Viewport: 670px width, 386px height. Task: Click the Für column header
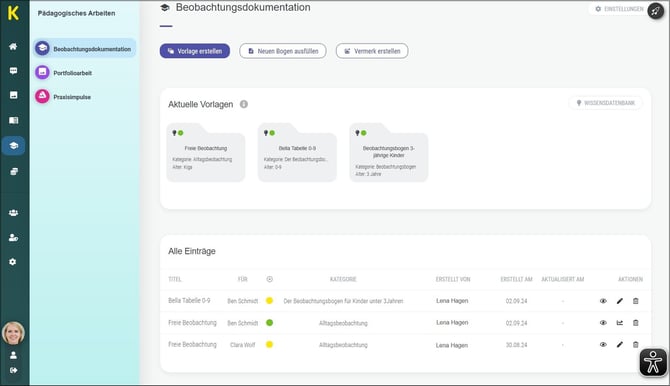[x=242, y=279]
